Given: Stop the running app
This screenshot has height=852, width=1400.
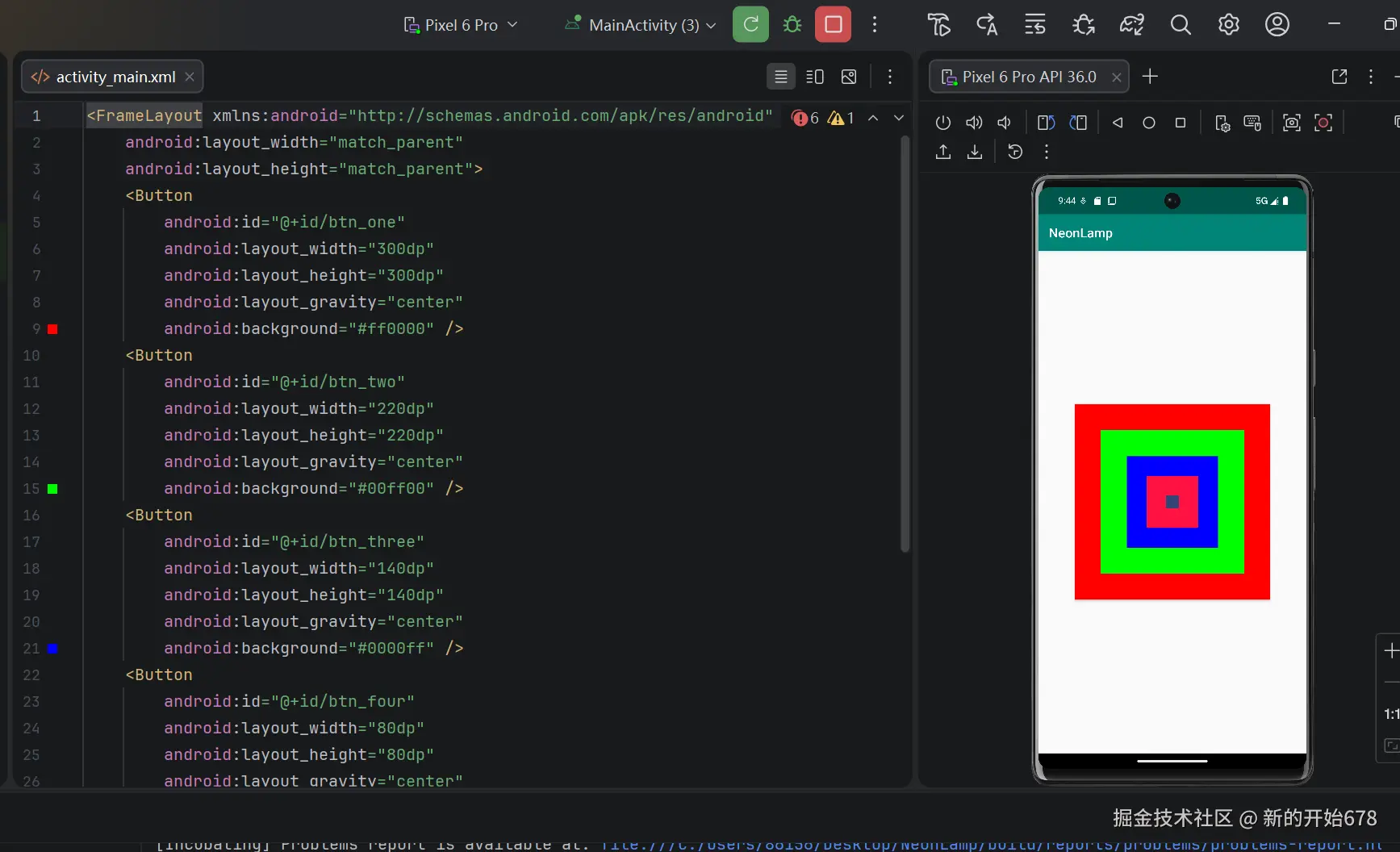Looking at the screenshot, I should point(834,24).
